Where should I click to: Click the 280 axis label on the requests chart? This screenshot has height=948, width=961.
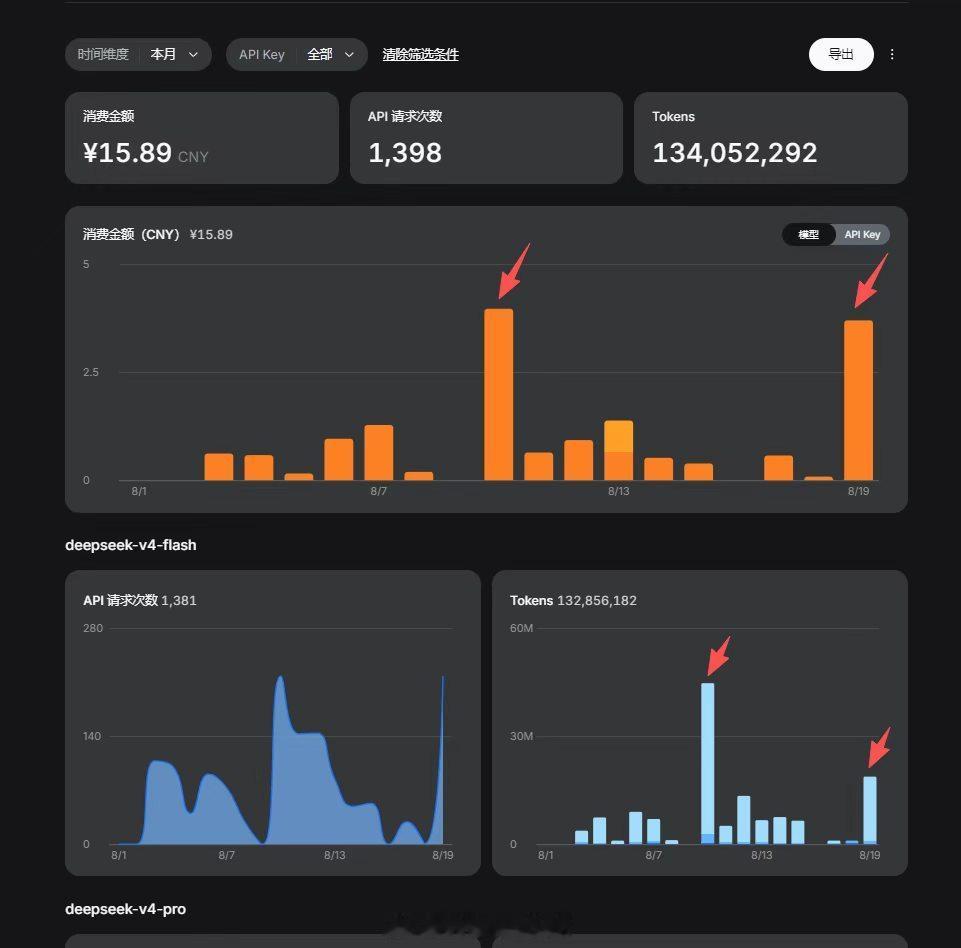coord(93,628)
